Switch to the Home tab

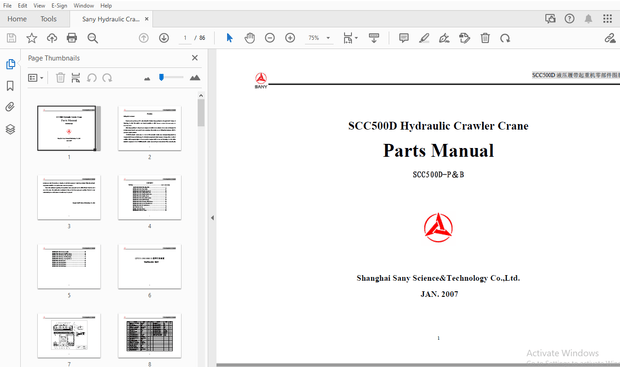[x=17, y=19]
